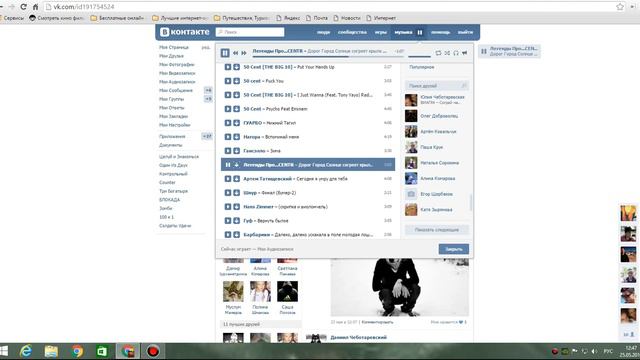Image resolution: width=640 pixels, height=360 pixels.
Task: Play 50 Cent I Just Wanna track
Action: 228,95
